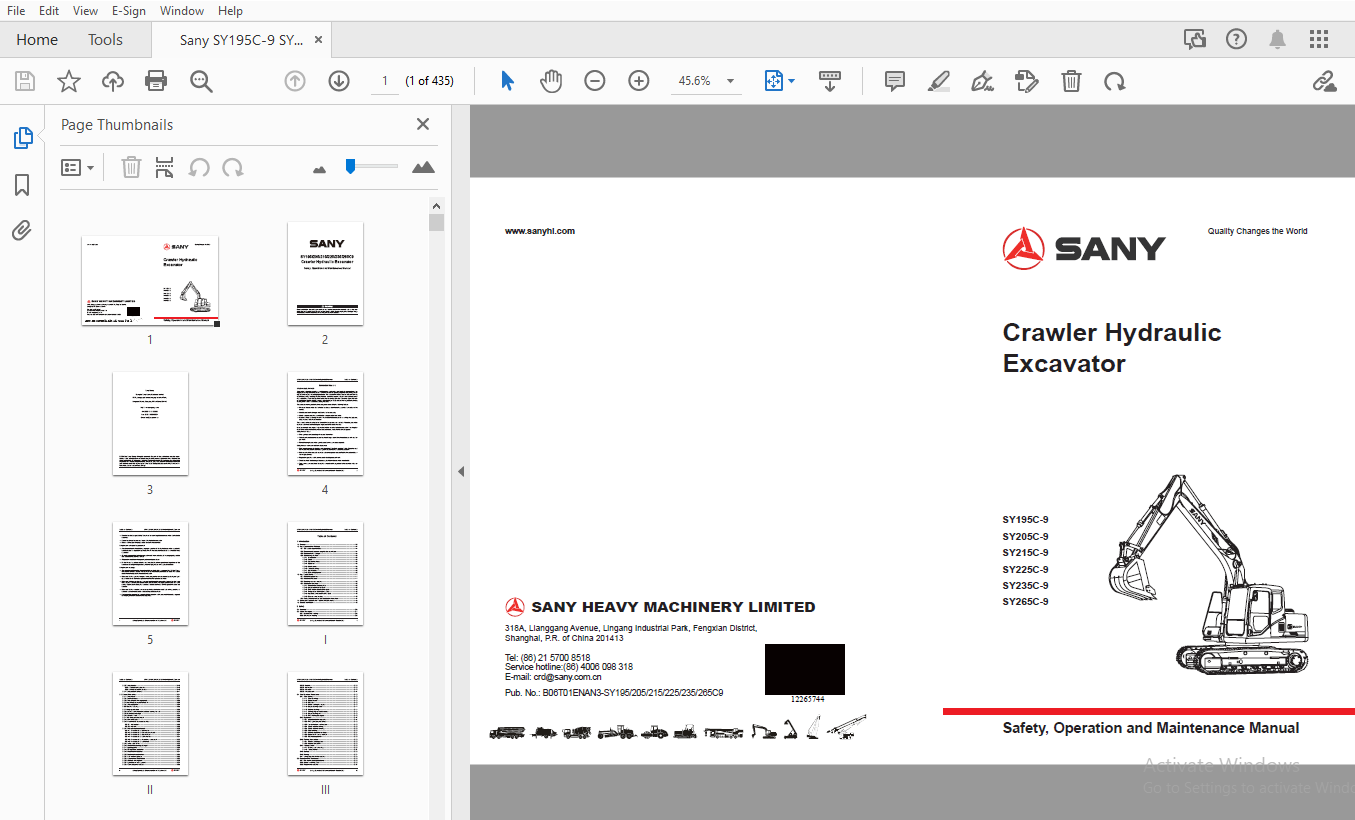Open thumbnails panel options dropdown
This screenshot has height=820, width=1355.
78,167
